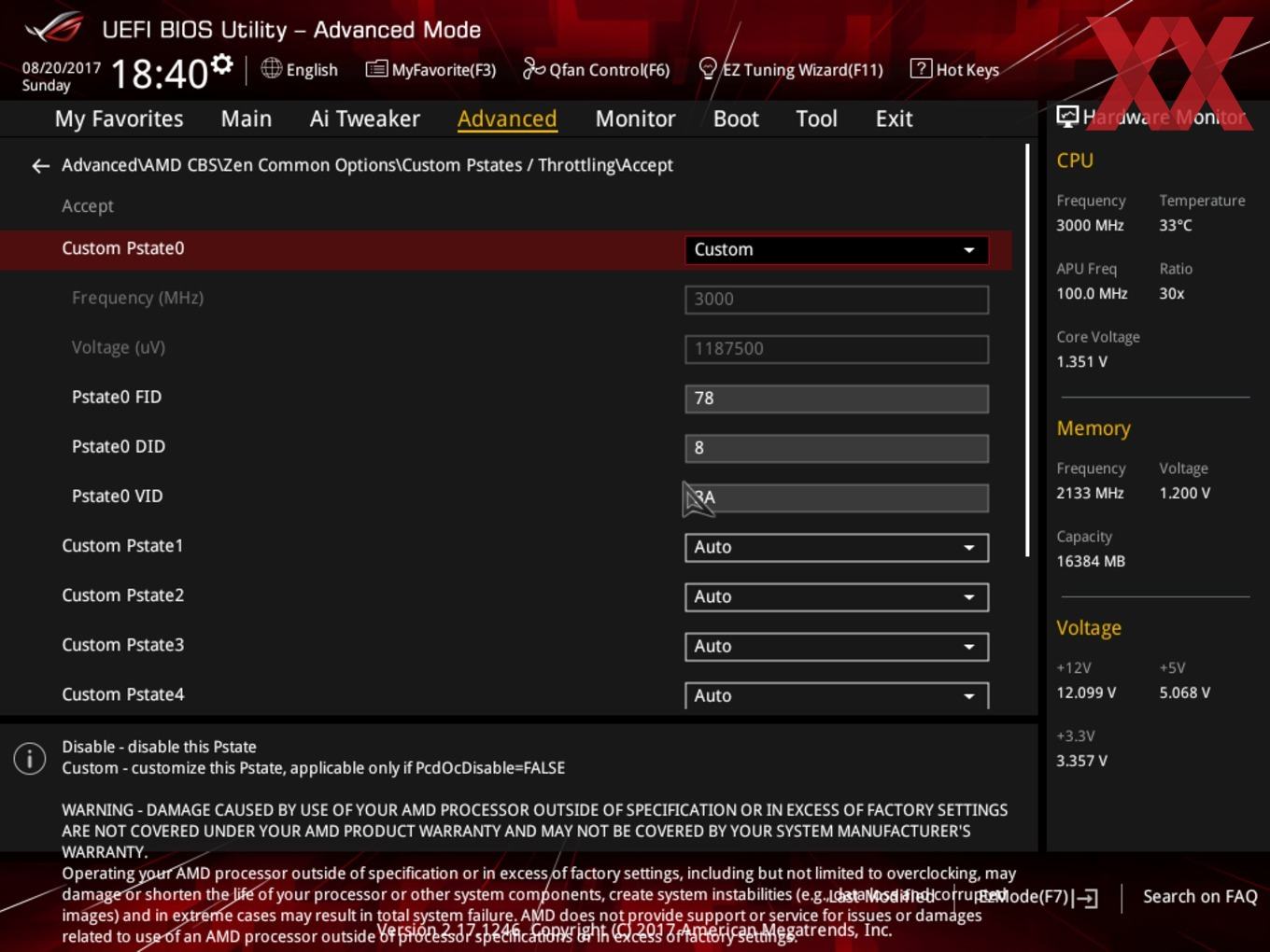Click the Pstate0 DID label

click(119, 446)
